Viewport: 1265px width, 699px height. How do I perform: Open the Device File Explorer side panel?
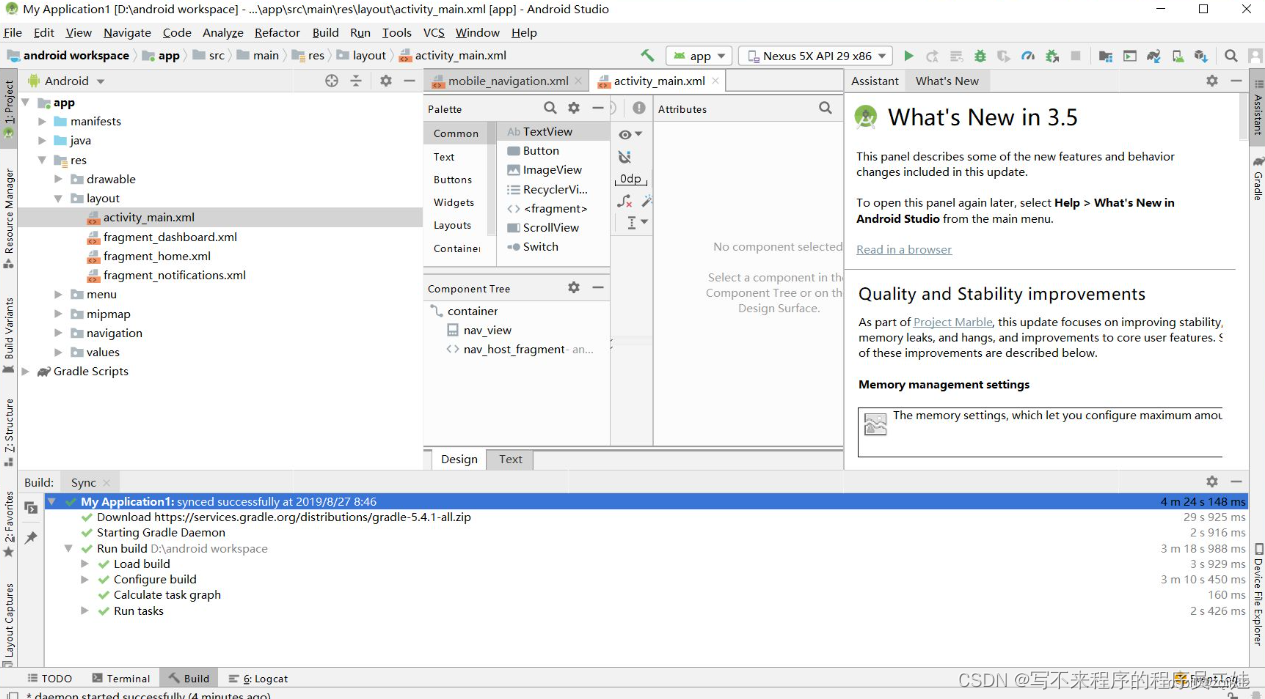pos(1258,594)
